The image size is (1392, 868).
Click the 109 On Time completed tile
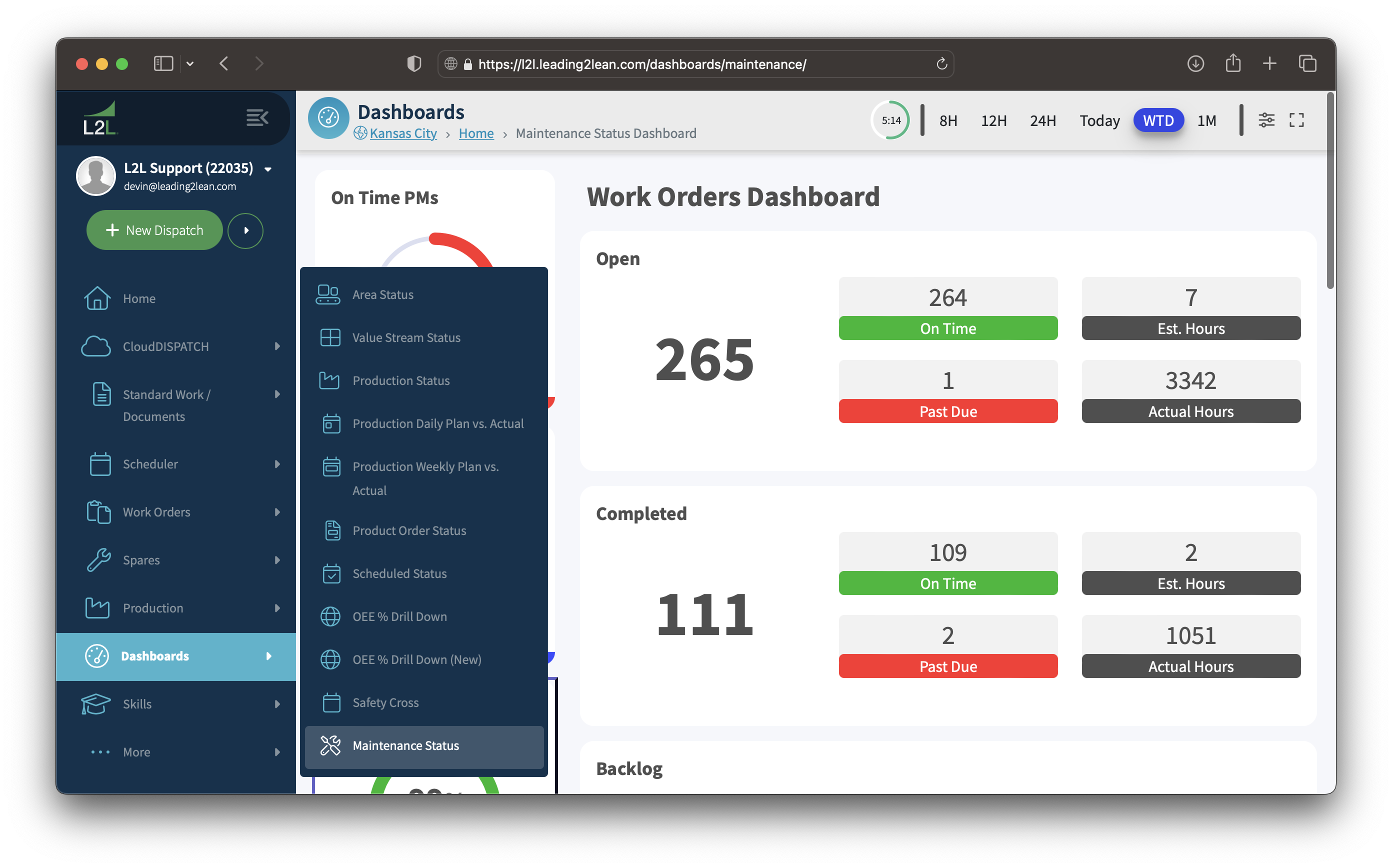947,563
